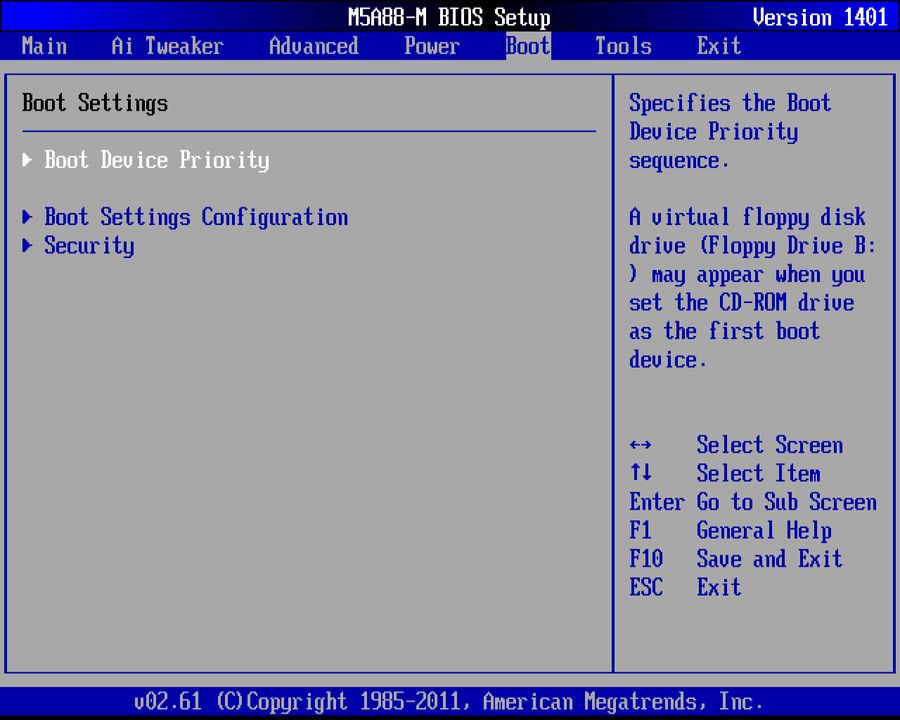
Task: Click the arrow beside Boot Device Priority
Action: click(x=27, y=160)
